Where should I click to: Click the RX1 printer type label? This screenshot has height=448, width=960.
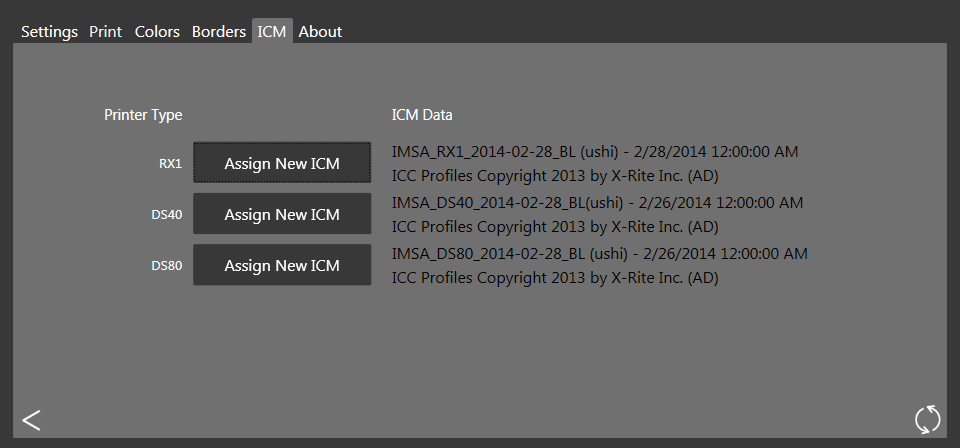pyautogui.click(x=170, y=164)
